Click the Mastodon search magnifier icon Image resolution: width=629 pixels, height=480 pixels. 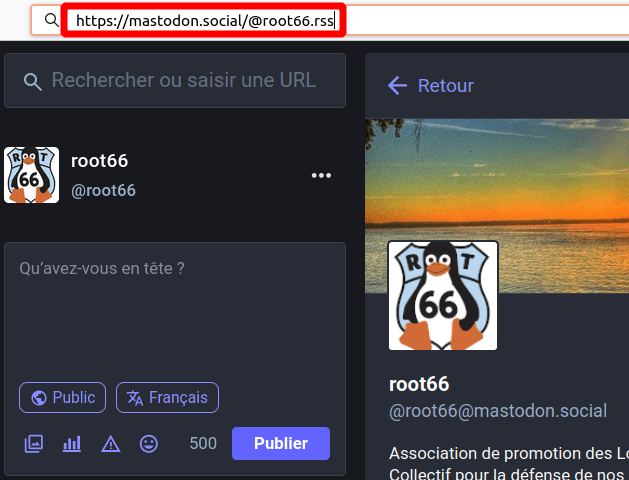point(33,81)
